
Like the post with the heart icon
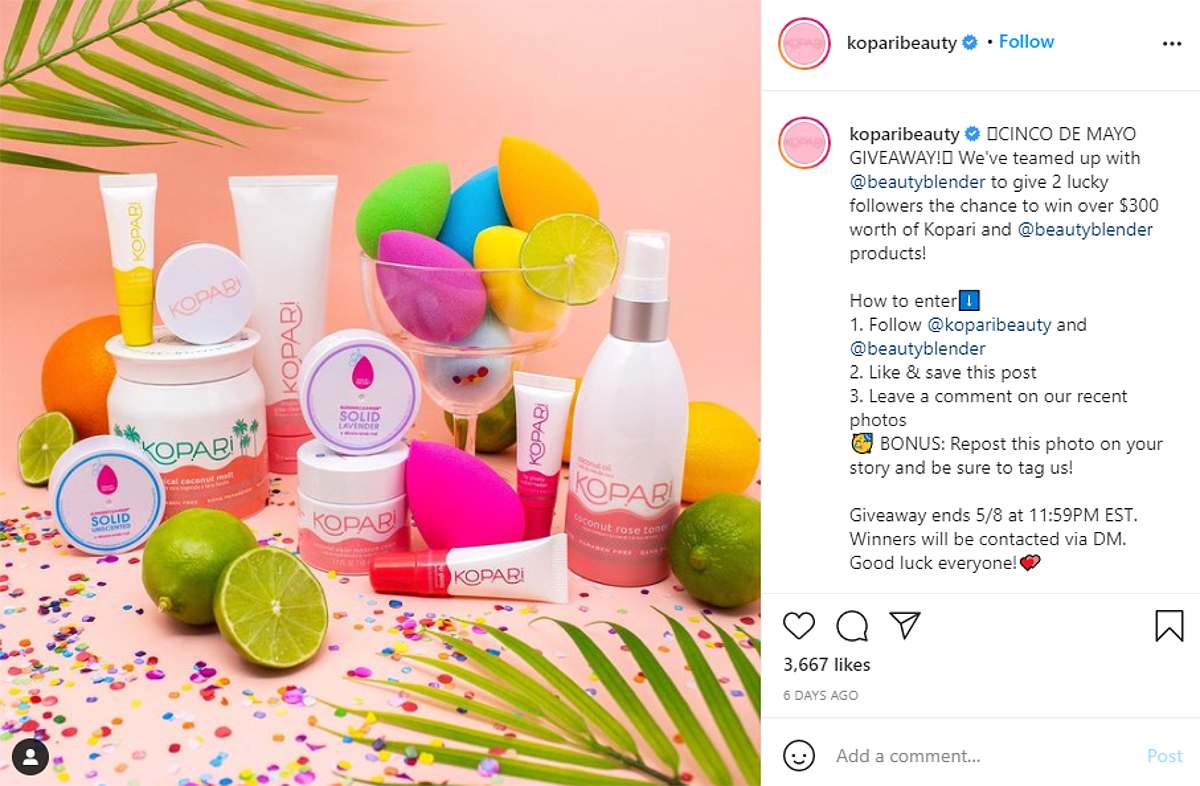coord(799,626)
